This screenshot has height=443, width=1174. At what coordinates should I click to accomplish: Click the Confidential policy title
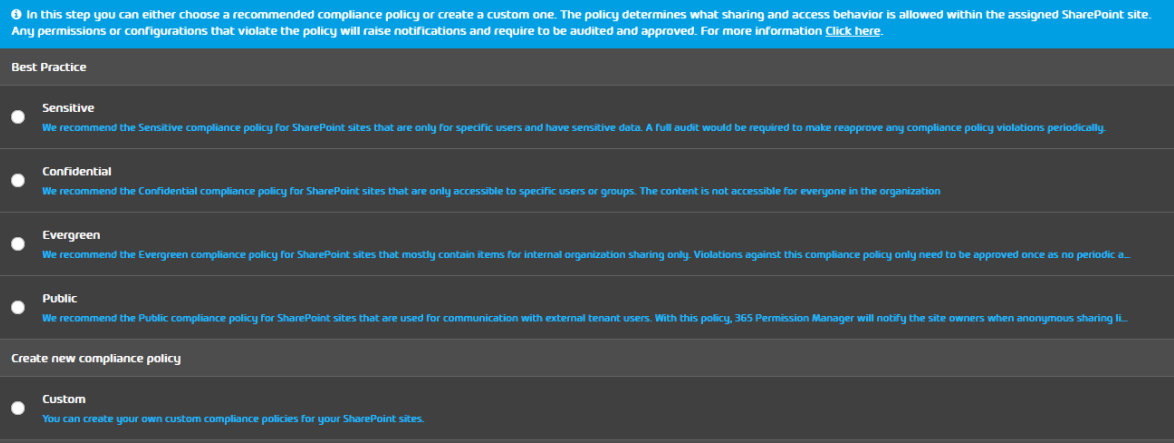coord(76,171)
